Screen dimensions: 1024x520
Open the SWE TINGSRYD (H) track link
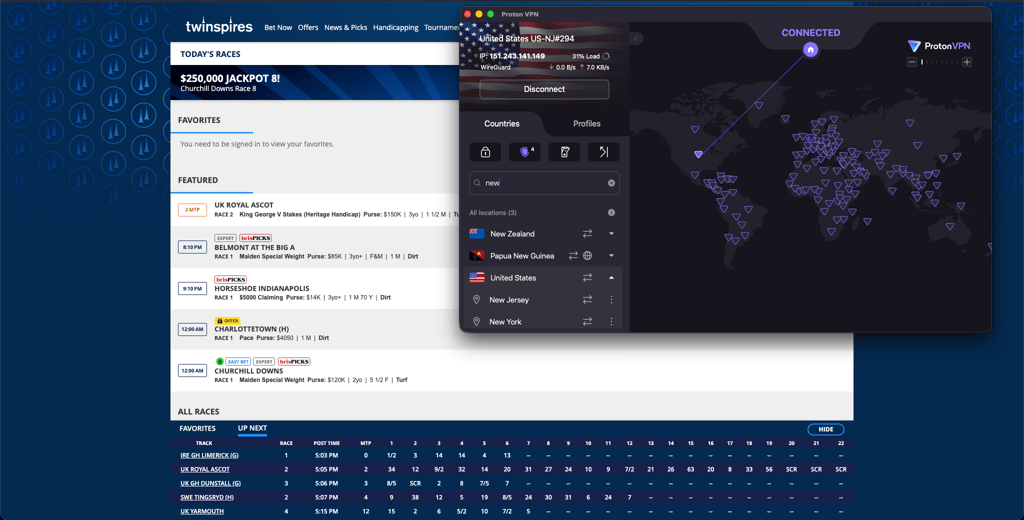[206, 497]
